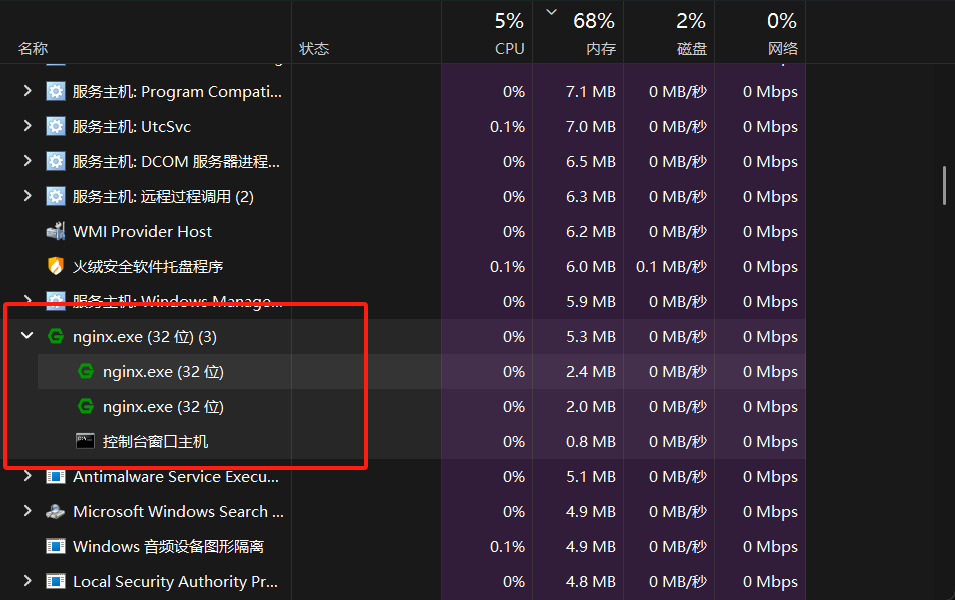Image resolution: width=955 pixels, height=600 pixels.
Task: Sort by the CPU column header
Action: [510, 49]
